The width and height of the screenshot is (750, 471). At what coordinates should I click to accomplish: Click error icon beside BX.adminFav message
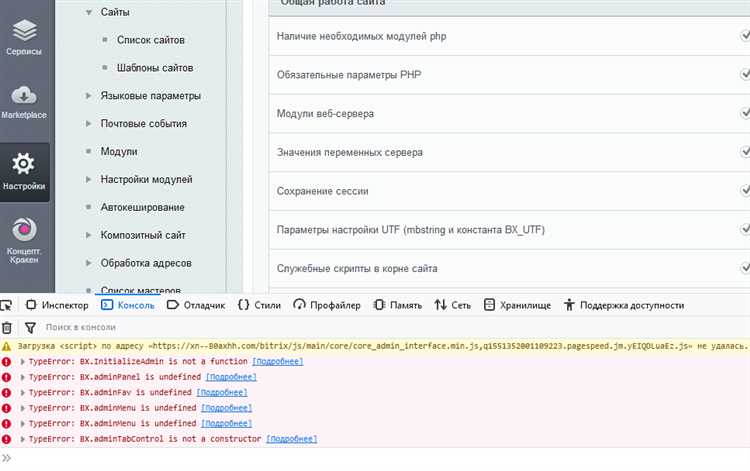click(6, 393)
